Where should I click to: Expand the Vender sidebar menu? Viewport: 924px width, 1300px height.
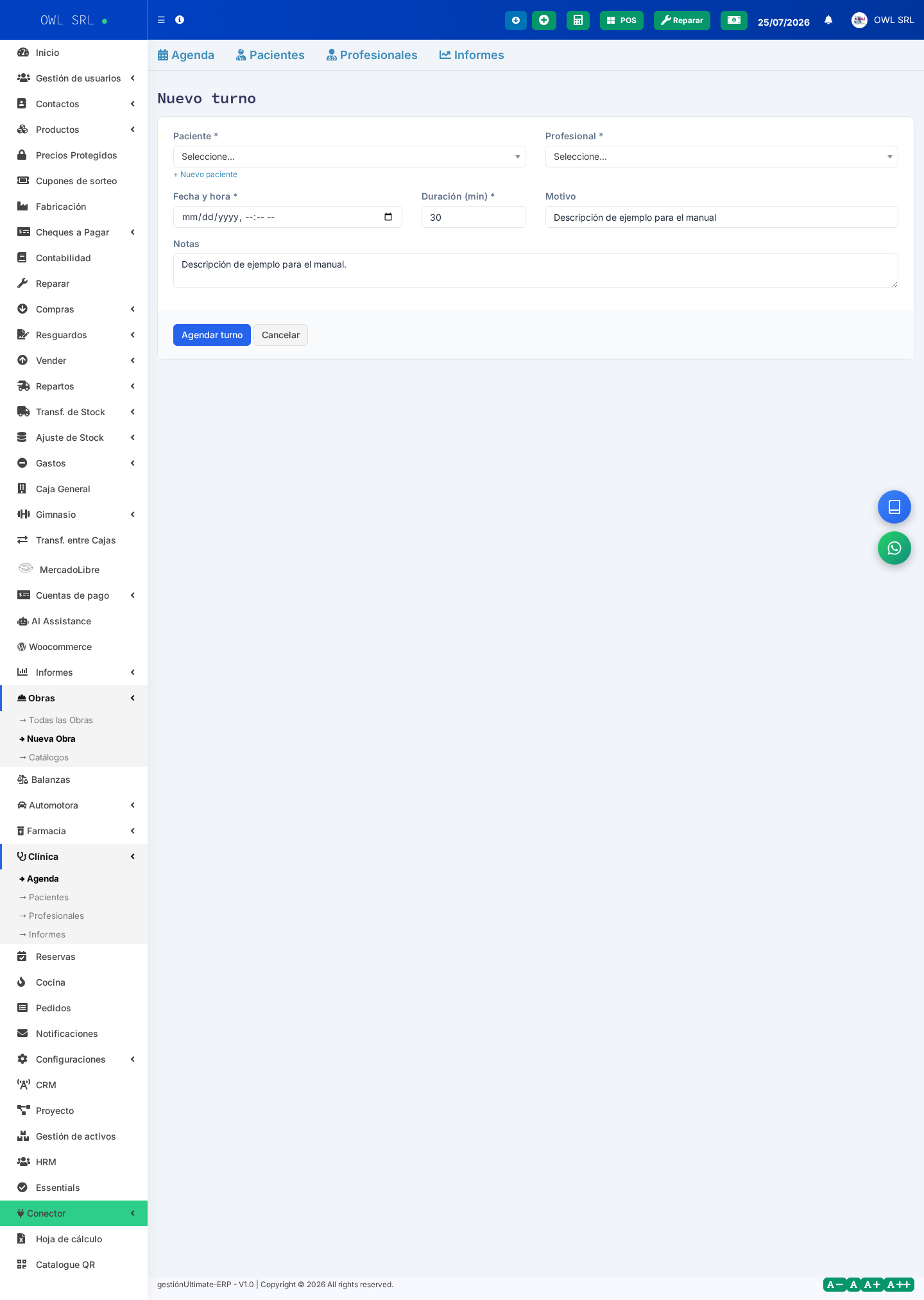click(74, 361)
